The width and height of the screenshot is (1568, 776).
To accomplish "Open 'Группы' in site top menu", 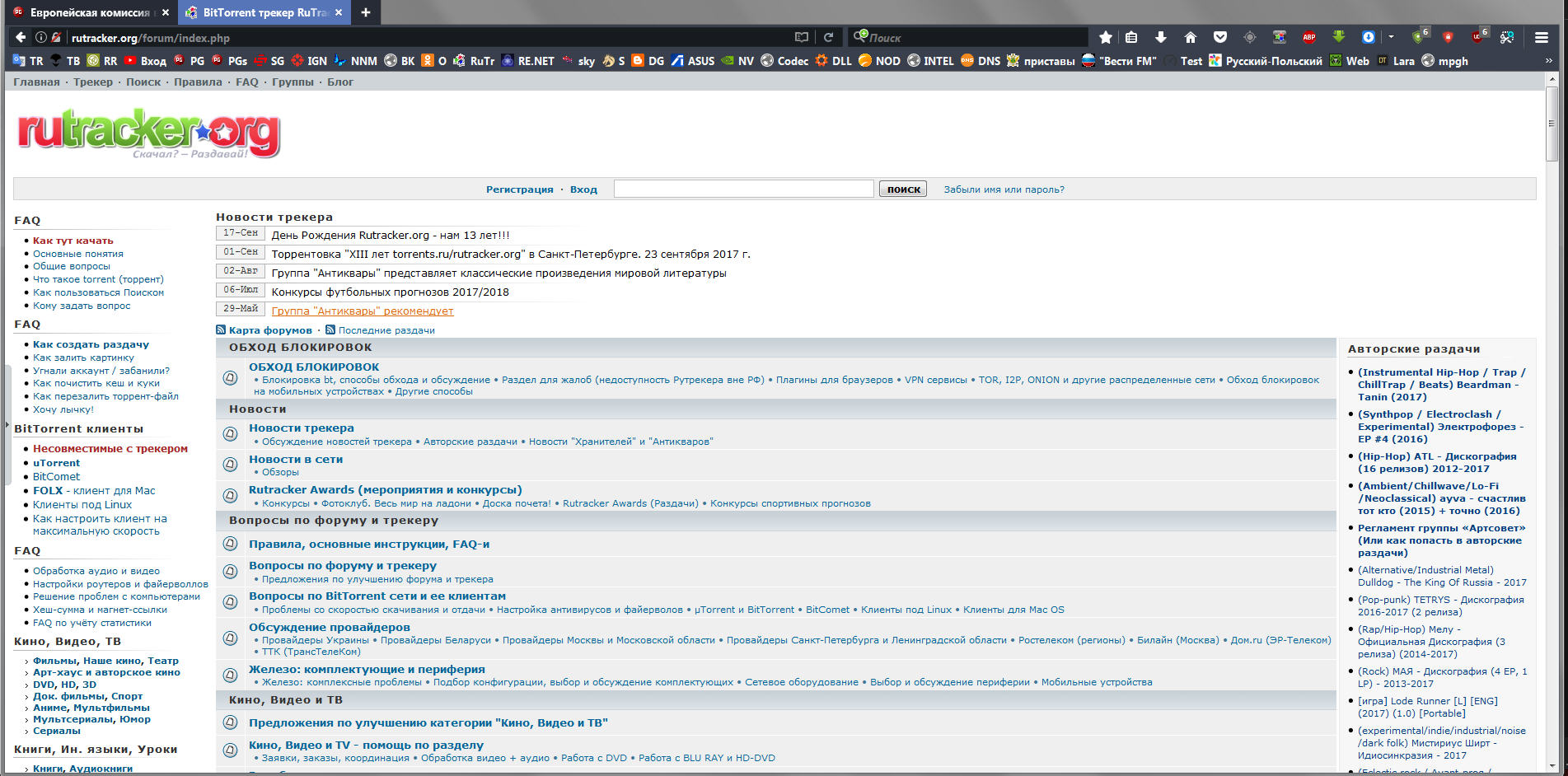I will pyautogui.click(x=293, y=82).
